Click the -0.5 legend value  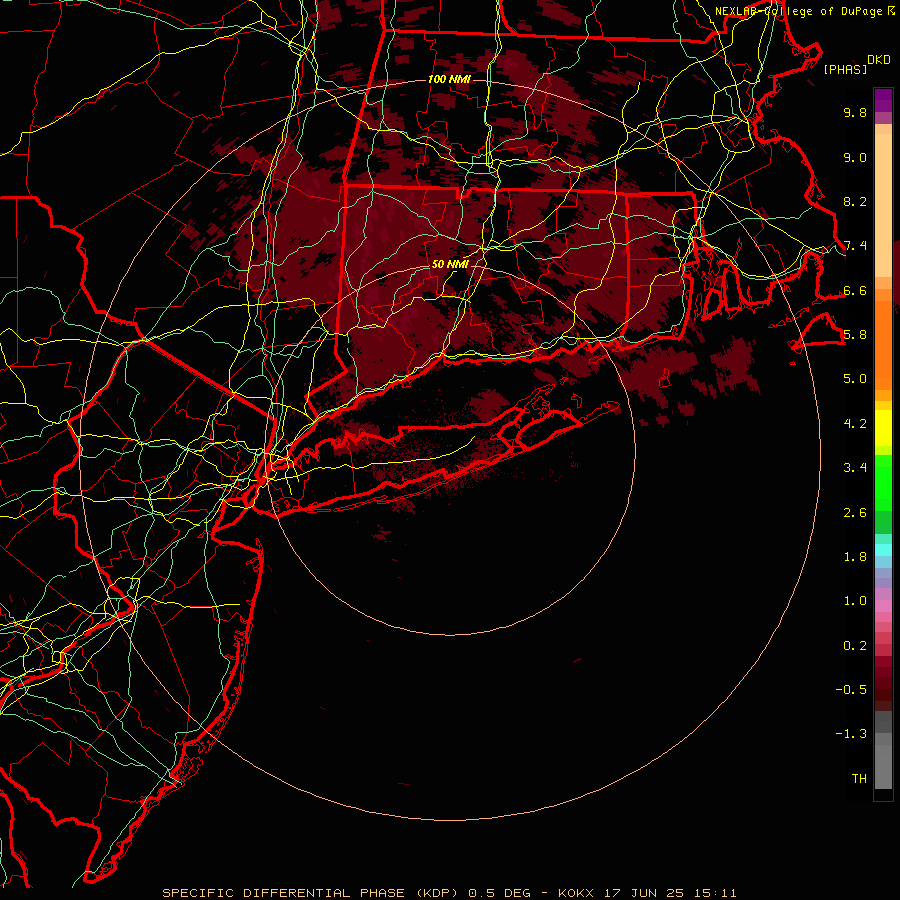click(851, 690)
